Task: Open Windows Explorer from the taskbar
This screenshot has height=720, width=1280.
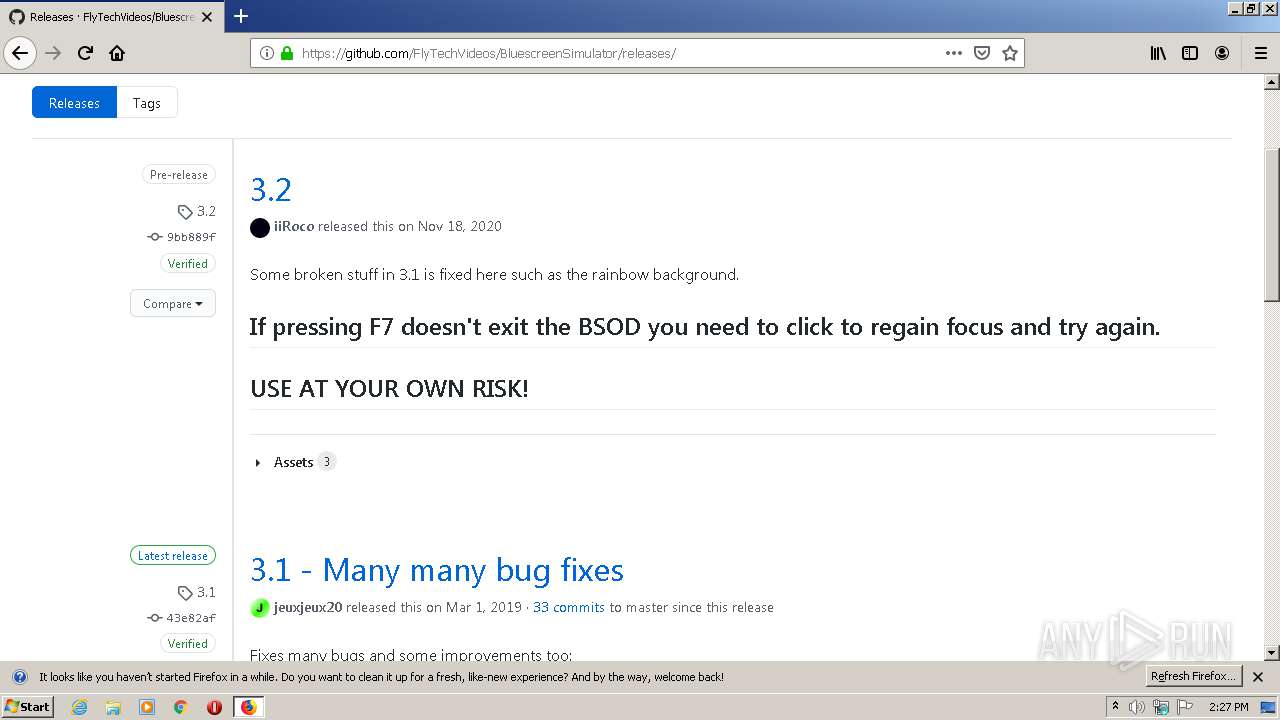Action: 113,707
